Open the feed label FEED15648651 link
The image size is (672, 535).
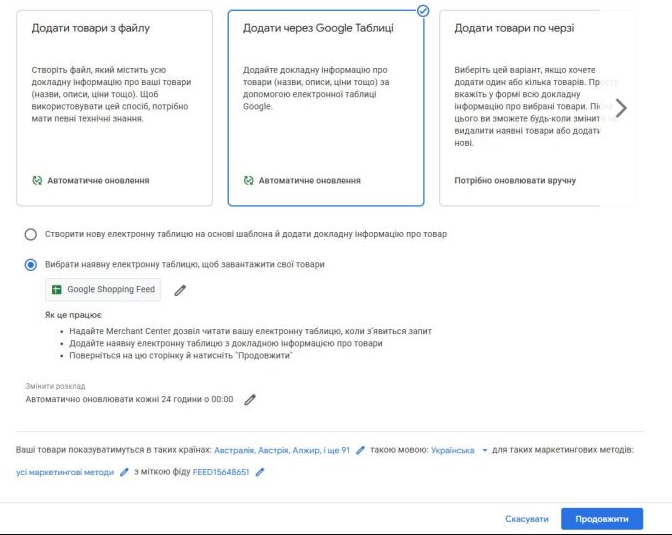click(x=221, y=472)
